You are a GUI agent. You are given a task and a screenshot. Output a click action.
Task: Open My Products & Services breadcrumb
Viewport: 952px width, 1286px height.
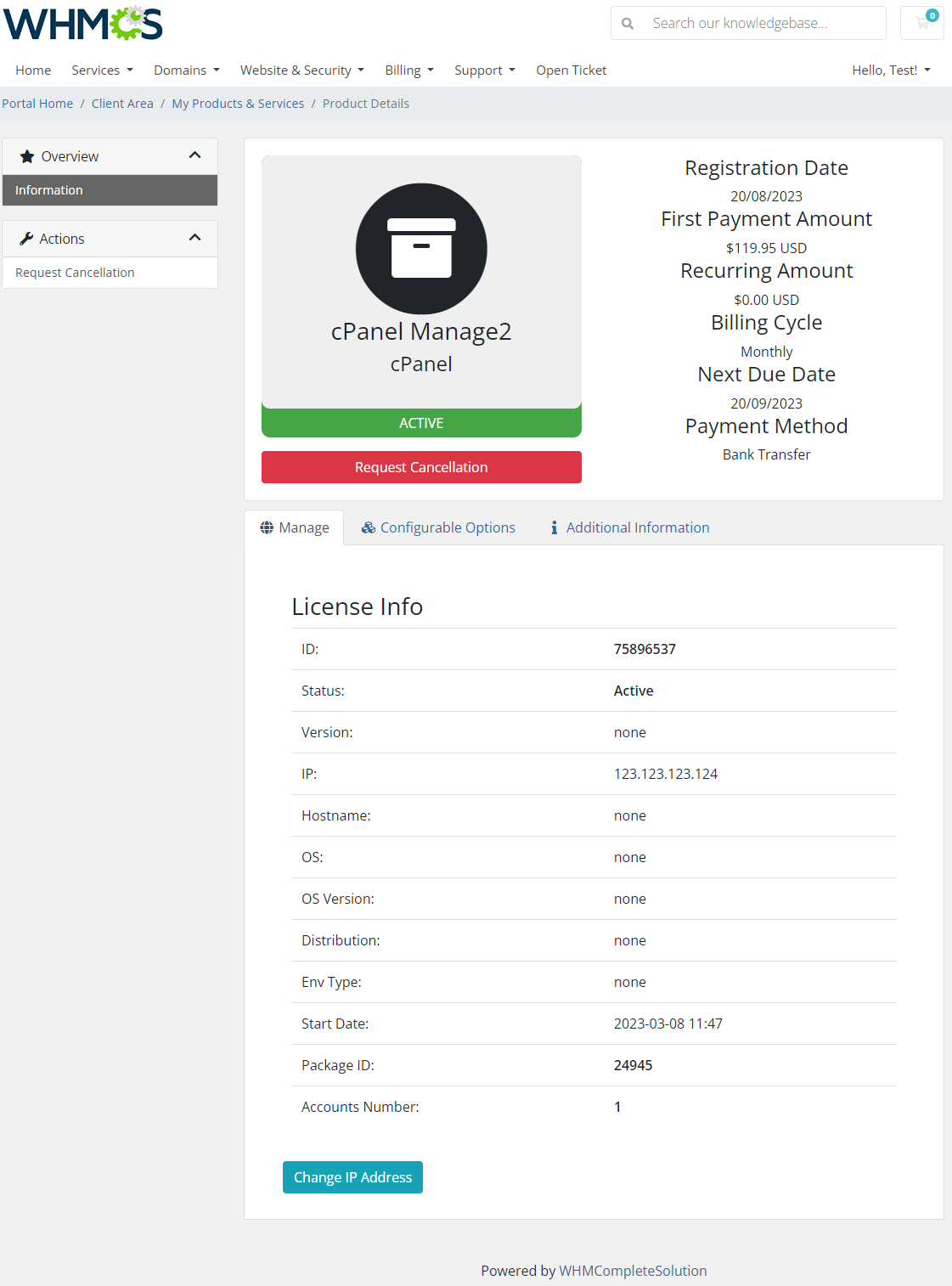pos(238,104)
